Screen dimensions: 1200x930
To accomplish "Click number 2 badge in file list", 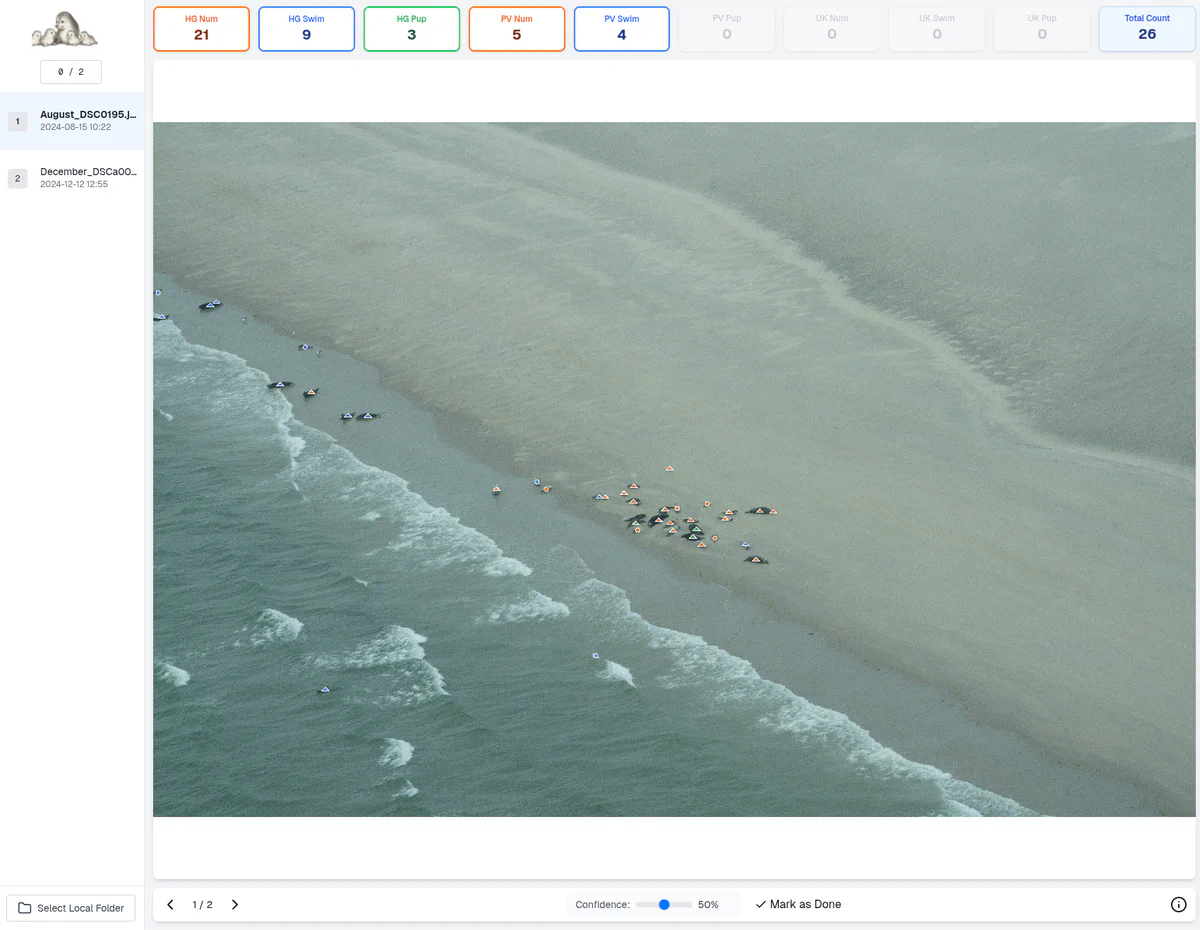I will [x=17, y=178].
